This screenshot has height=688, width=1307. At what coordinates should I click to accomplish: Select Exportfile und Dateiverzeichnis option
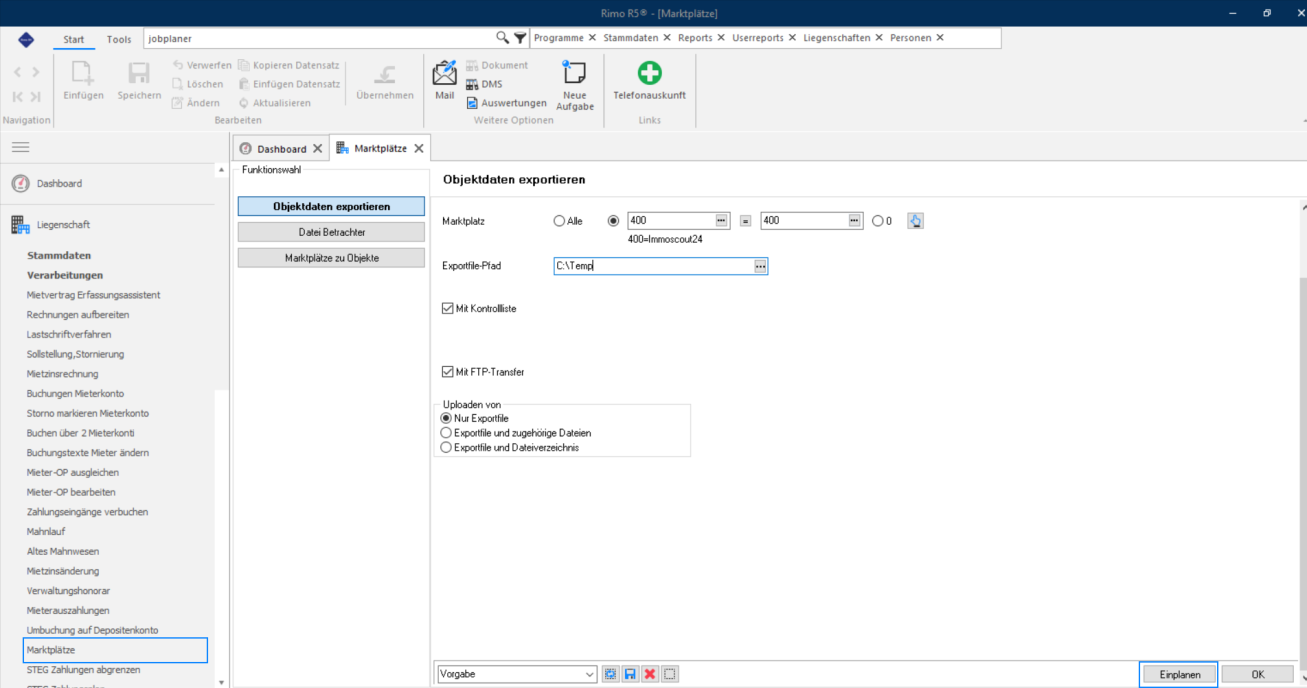pos(446,448)
